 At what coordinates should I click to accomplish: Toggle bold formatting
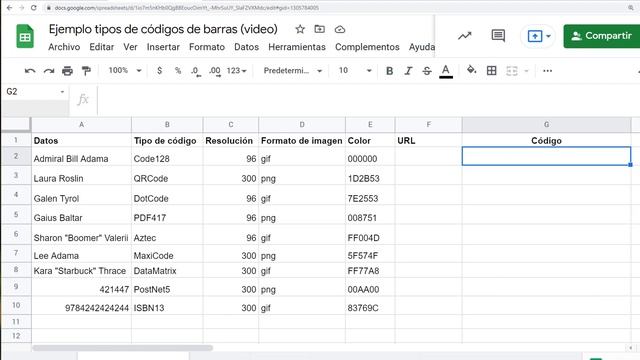[x=389, y=71]
